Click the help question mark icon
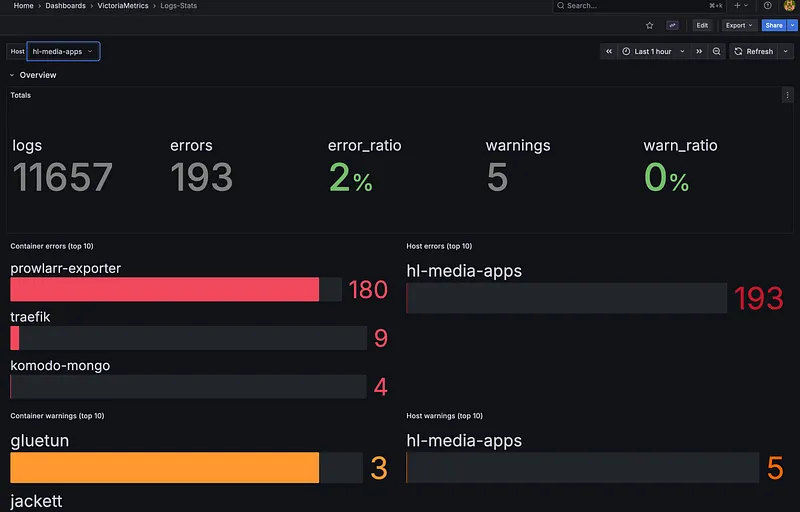This screenshot has height=512, width=800. coord(768,6)
